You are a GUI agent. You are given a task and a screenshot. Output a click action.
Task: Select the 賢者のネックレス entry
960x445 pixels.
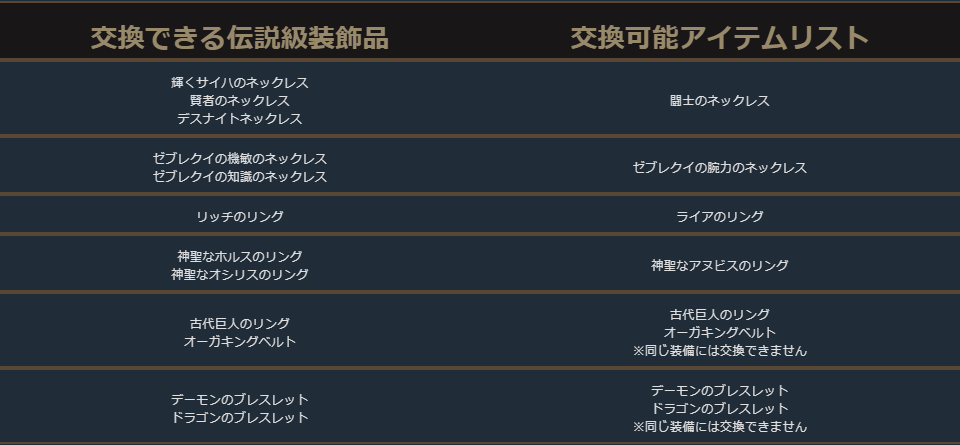[x=240, y=101]
